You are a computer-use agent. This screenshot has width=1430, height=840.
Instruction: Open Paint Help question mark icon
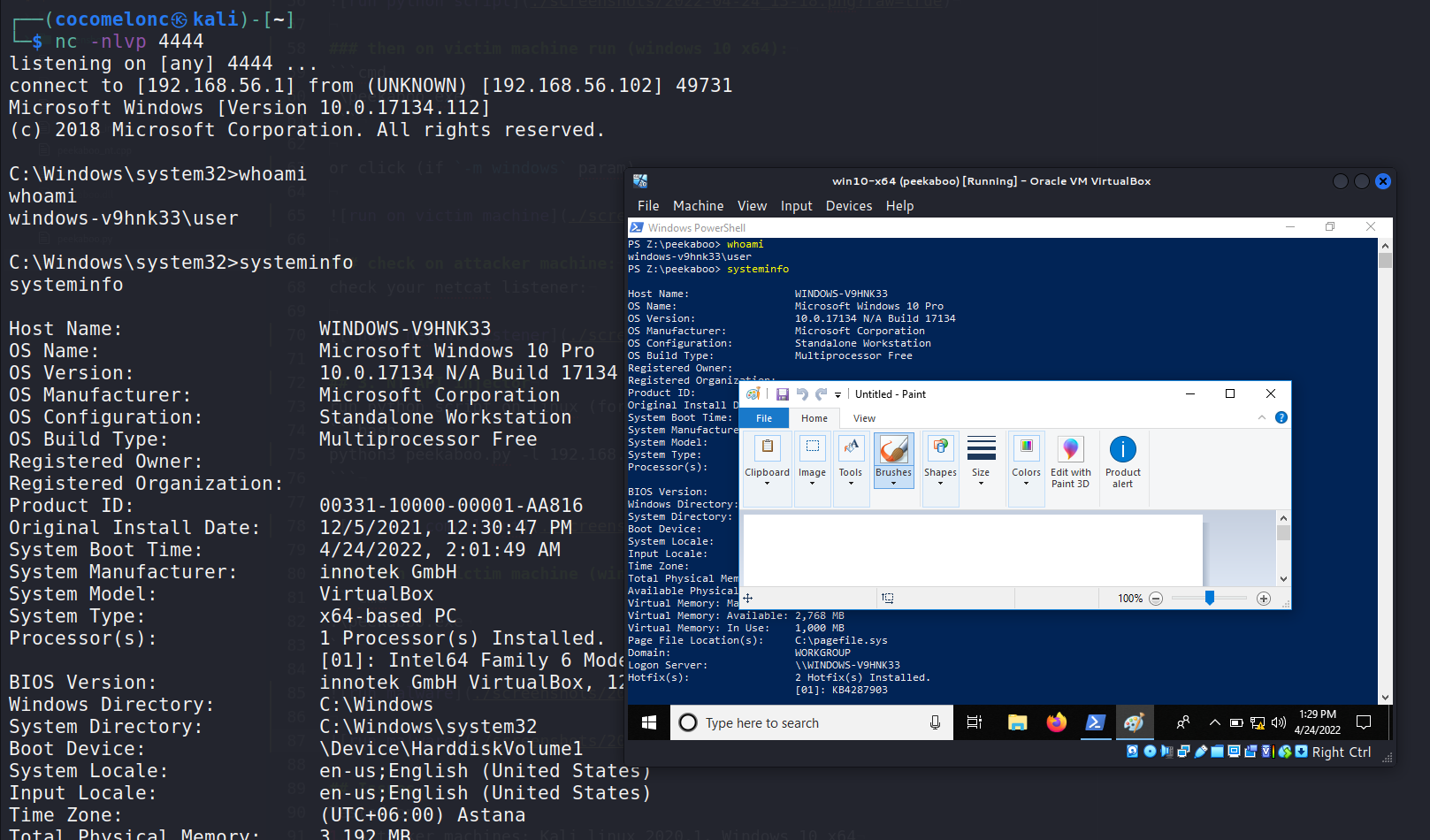pyautogui.click(x=1281, y=417)
